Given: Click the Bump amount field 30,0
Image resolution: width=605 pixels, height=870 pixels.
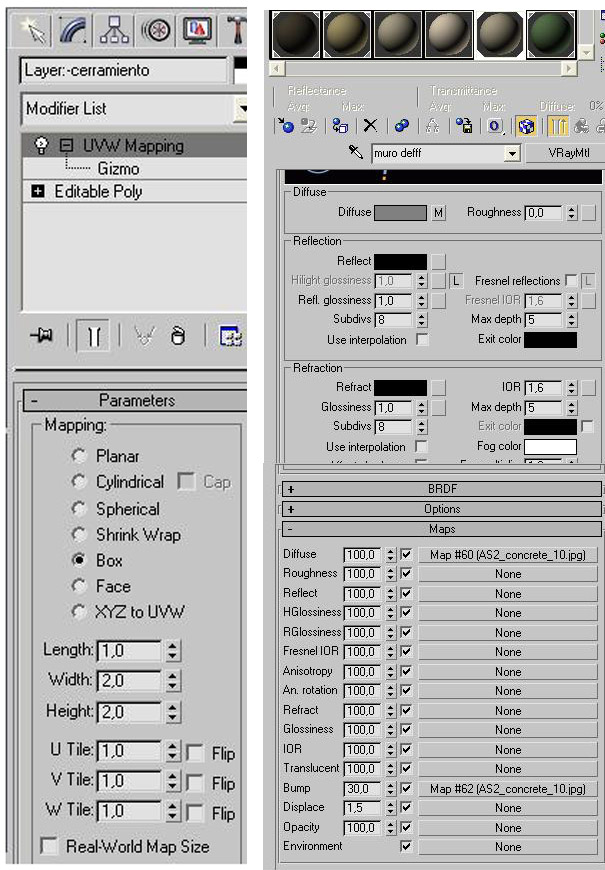Looking at the screenshot, I should (x=362, y=788).
